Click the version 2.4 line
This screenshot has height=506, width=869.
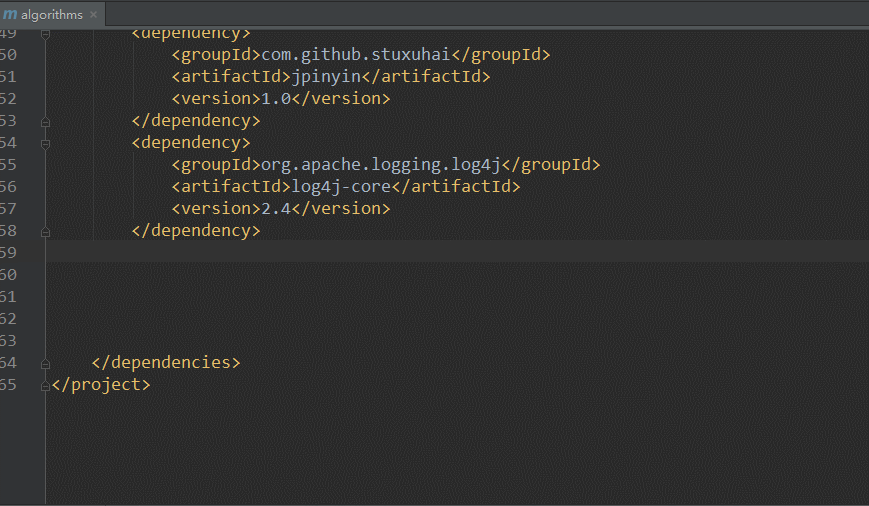coord(281,209)
